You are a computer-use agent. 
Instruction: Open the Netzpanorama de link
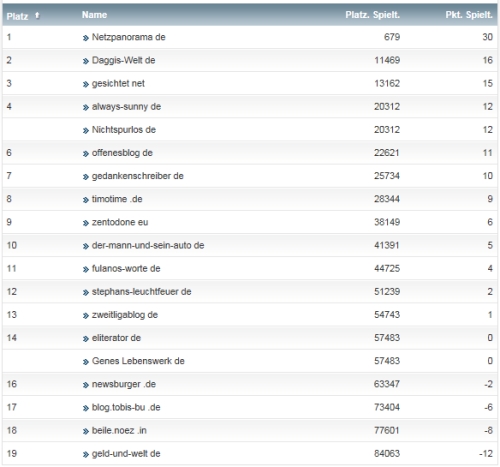(128, 37)
